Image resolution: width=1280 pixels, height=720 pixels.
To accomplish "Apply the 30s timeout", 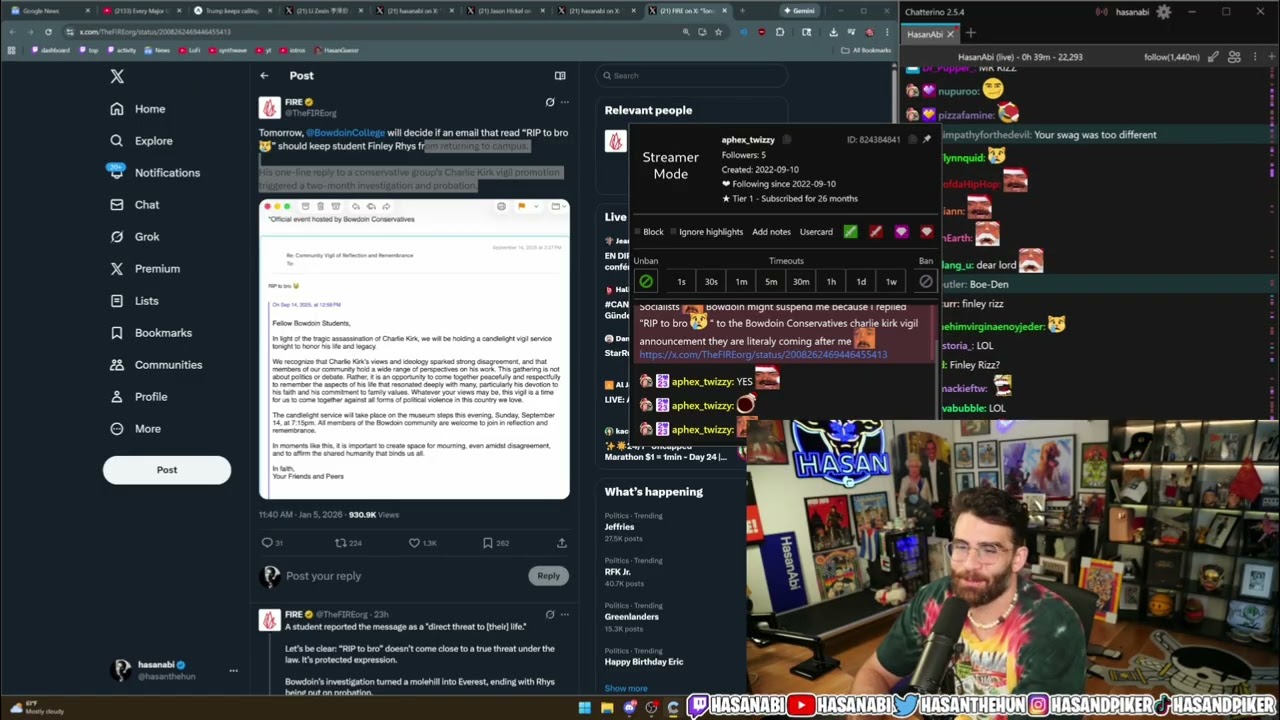I will pyautogui.click(x=711, y=282).
